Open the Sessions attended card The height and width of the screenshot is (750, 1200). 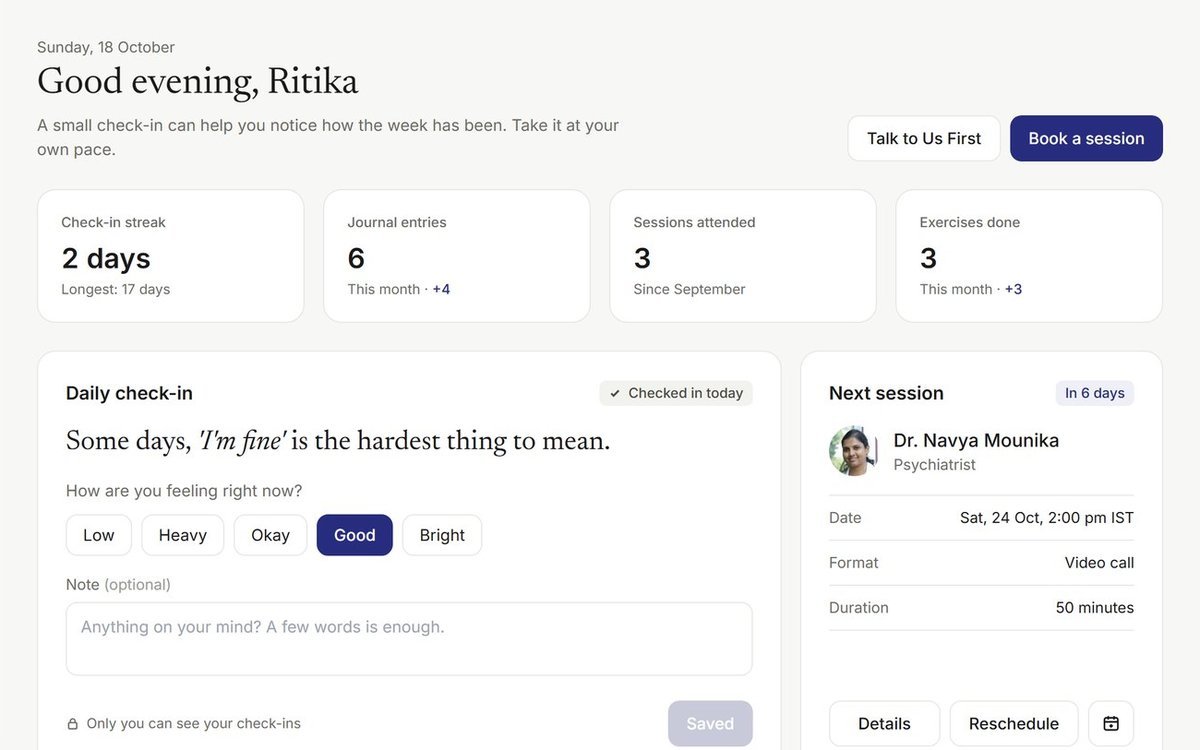743,256
